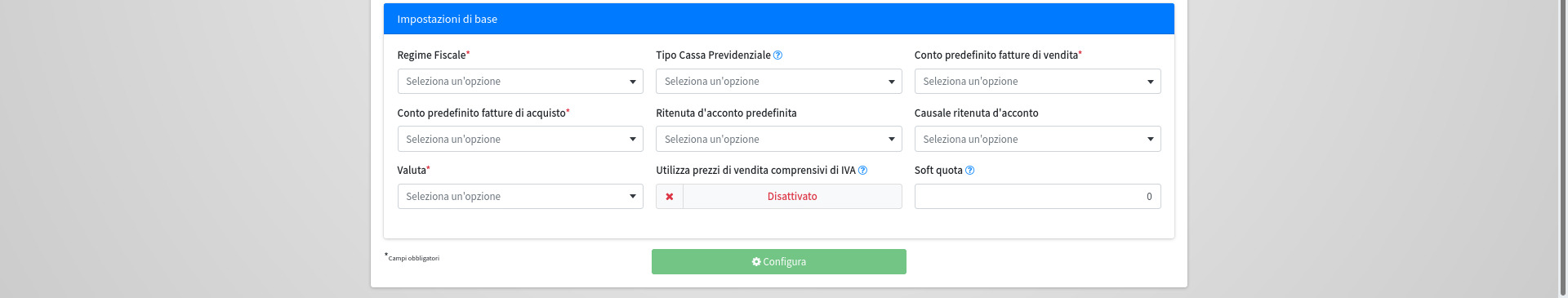Click the gear icon on Configura button

(x=756, y=262)
